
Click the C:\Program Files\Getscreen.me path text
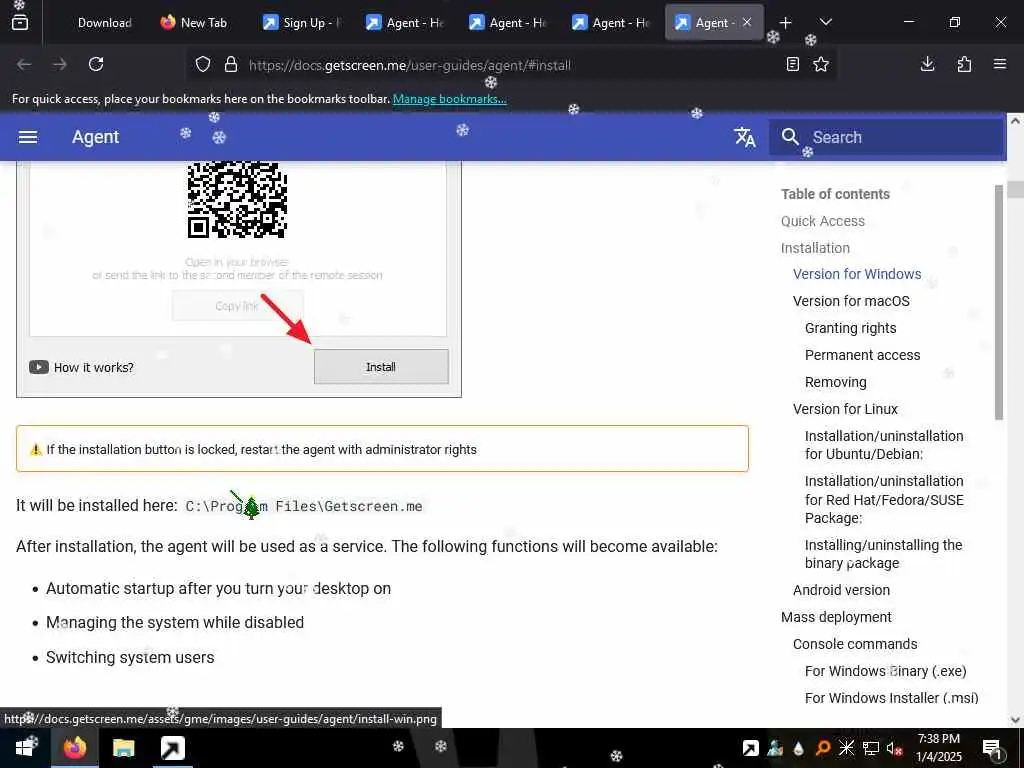pos(304,506)
